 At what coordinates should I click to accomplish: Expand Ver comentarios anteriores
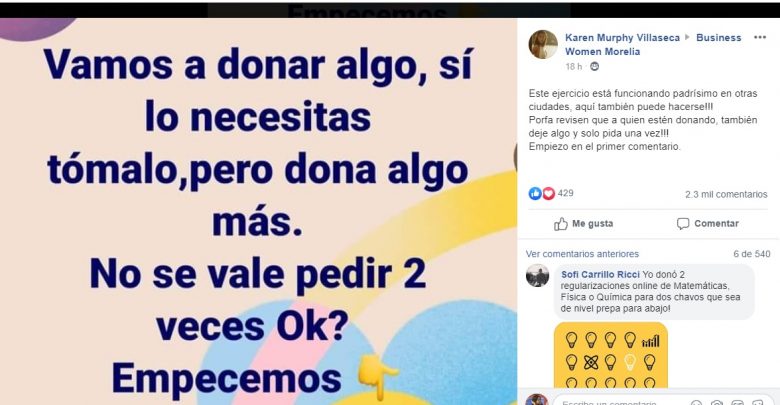(582, 254)
